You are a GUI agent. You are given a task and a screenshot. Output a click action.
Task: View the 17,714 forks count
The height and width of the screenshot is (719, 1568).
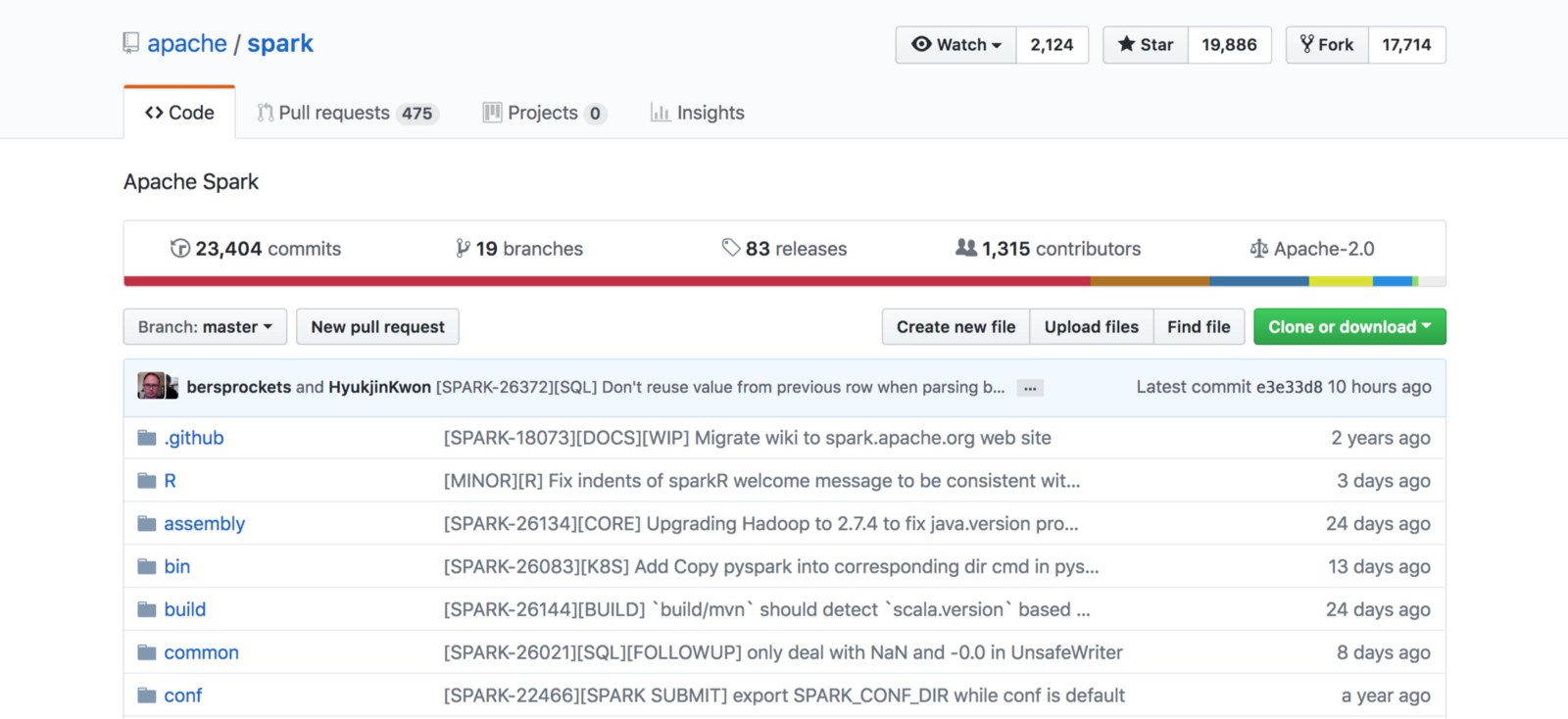click(1407, 45)
